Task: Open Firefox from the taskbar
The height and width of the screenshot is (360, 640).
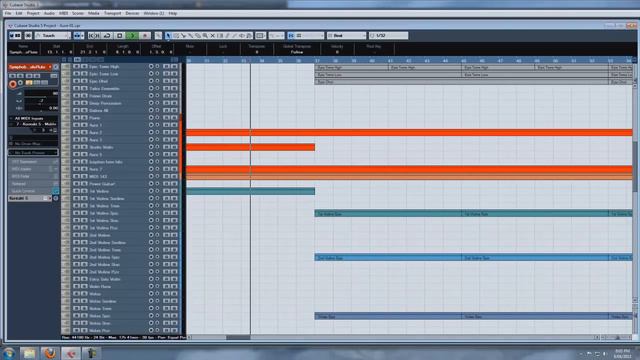Action: [50, 353]
